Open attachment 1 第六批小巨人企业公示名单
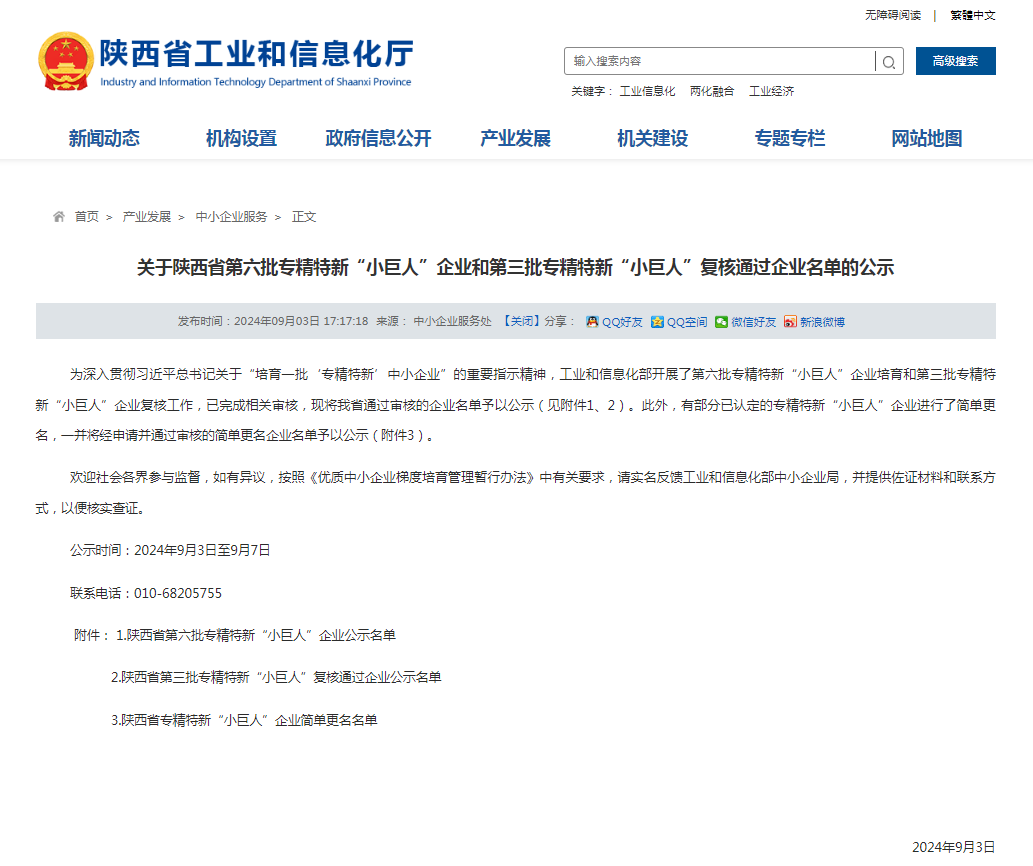The width and height of the screenshot is (1033, 866). (x=256, y=635)
